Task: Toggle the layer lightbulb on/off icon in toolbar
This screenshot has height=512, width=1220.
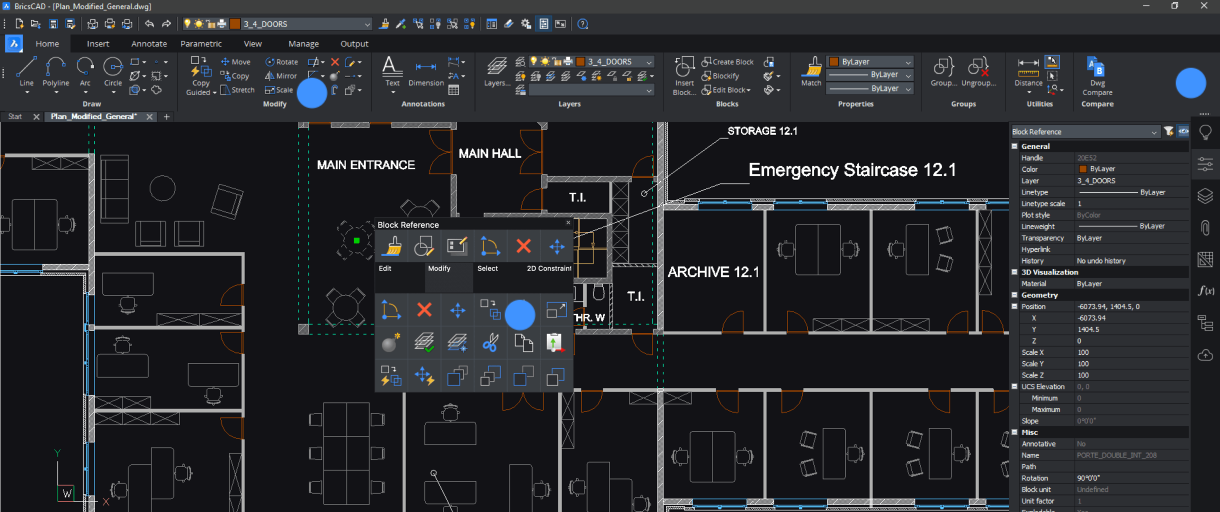Action: [x=188, y=23]
